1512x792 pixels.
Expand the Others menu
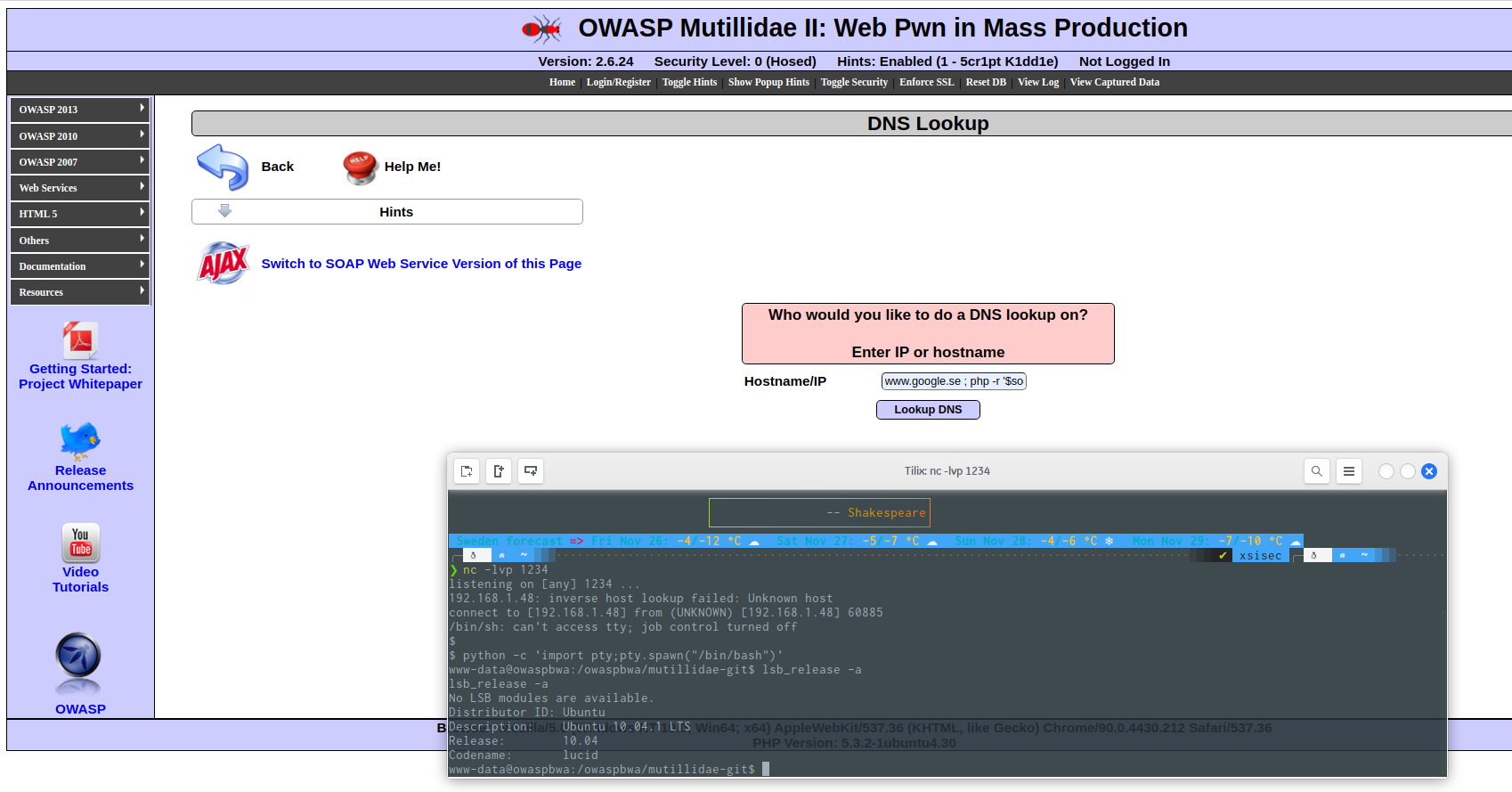click(x=80, y=241)
